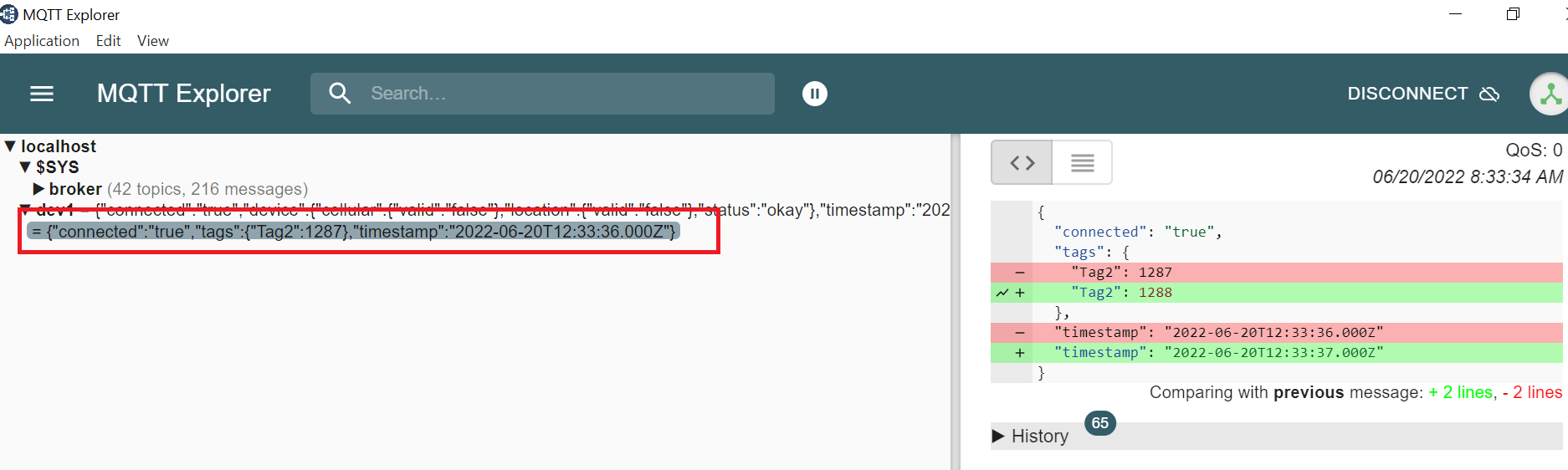Collapse the $SYS tree node
The width and height of the screenshot is (1568, 470).
click(x=25, y=167)
